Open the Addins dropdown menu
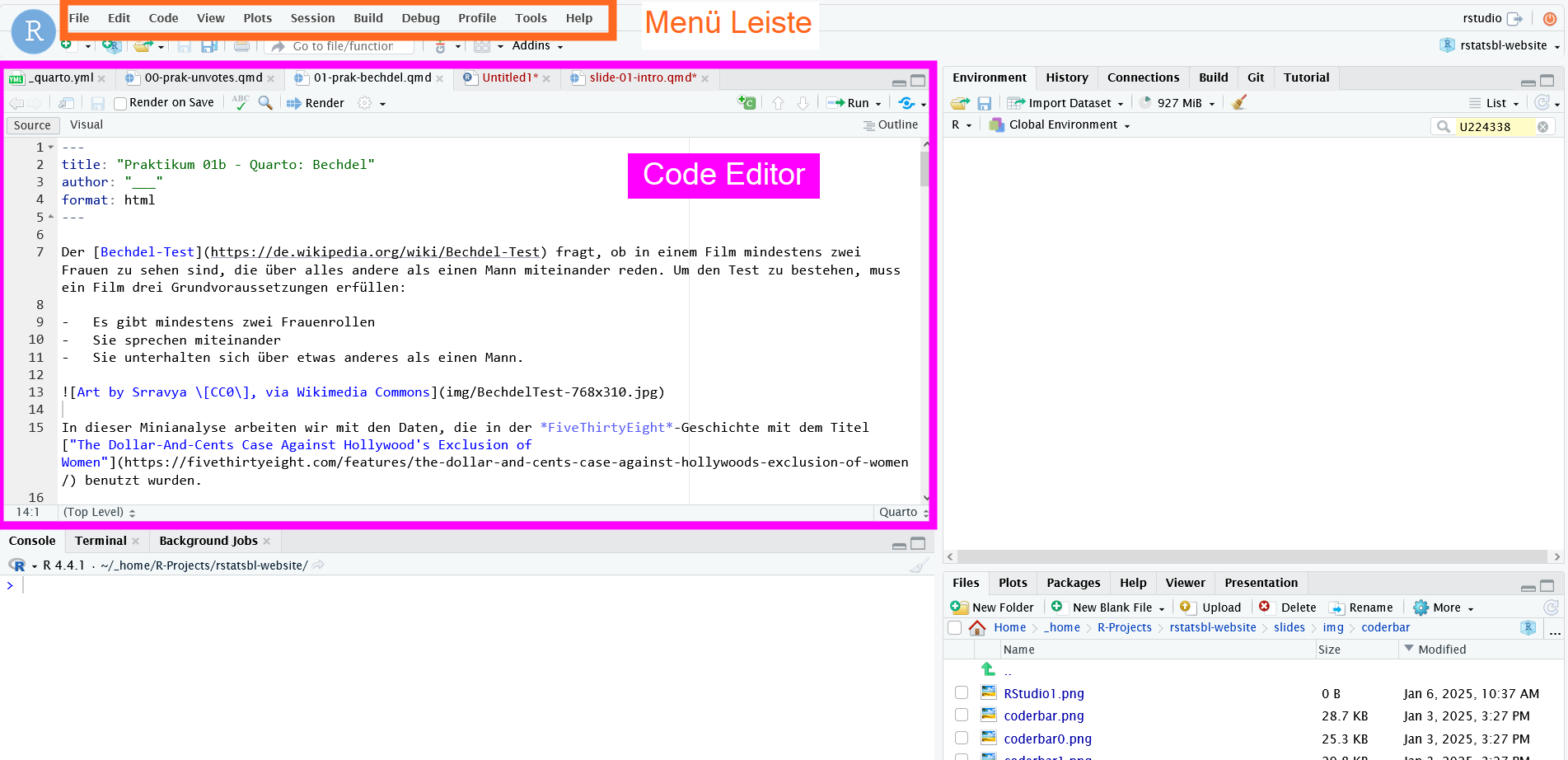 point(536,45)
